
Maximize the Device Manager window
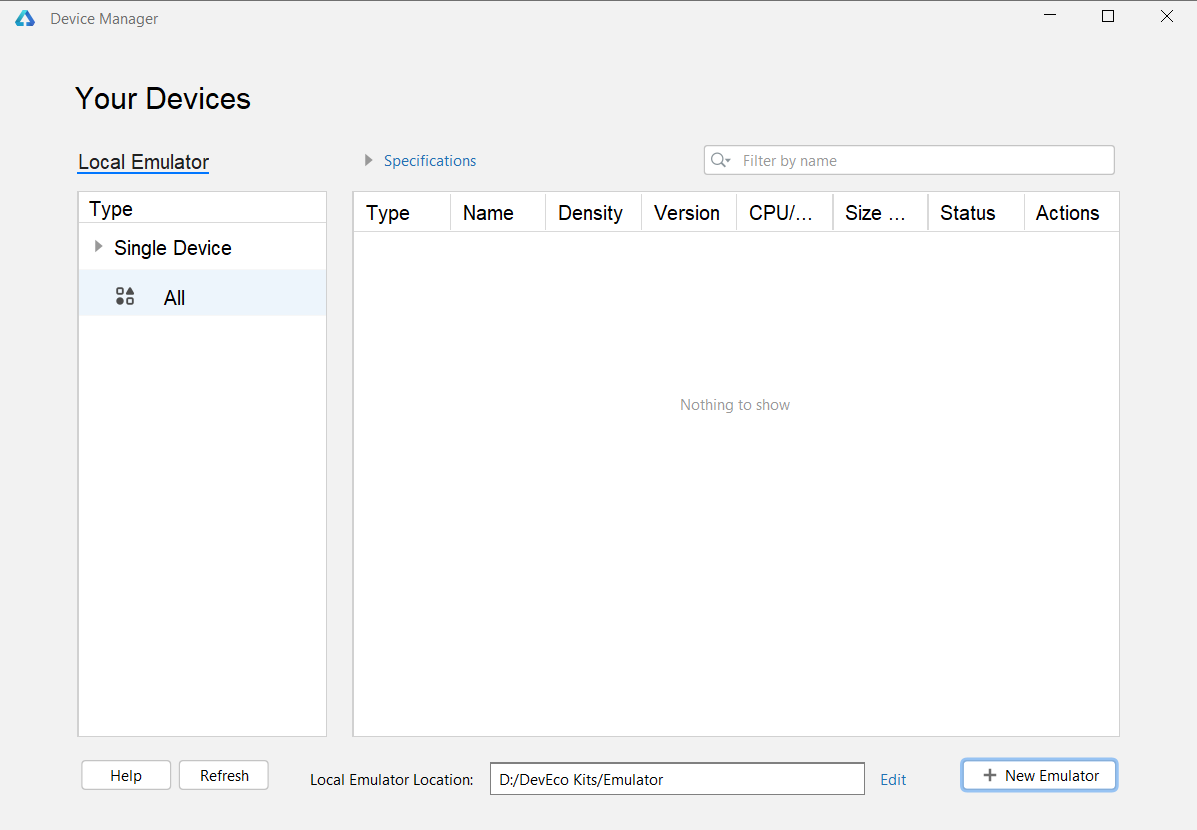(1108, 15)
